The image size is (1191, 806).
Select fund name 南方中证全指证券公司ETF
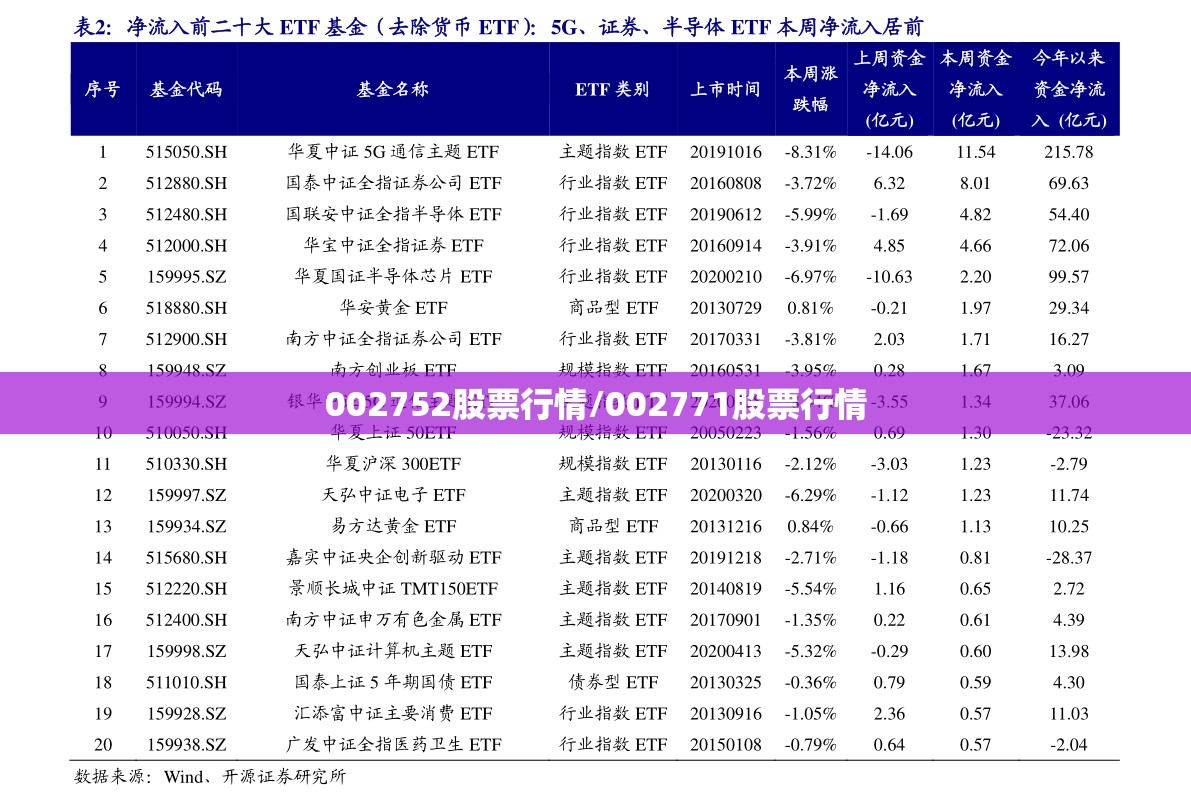pyautogui.click(x=393, y=339)
